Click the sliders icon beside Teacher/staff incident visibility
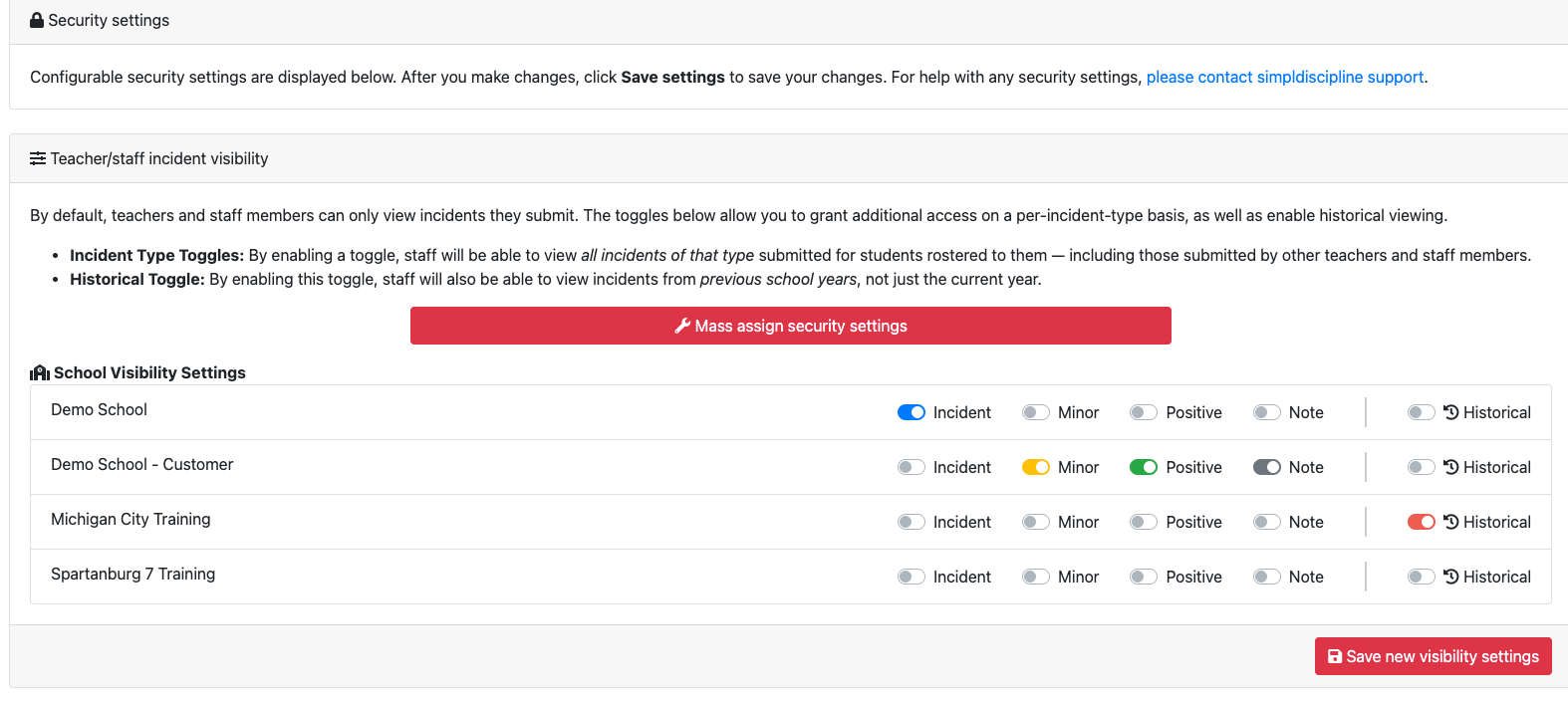Image resolution: width=1568 pixels, height=702 pixels. tap(38, 158)
